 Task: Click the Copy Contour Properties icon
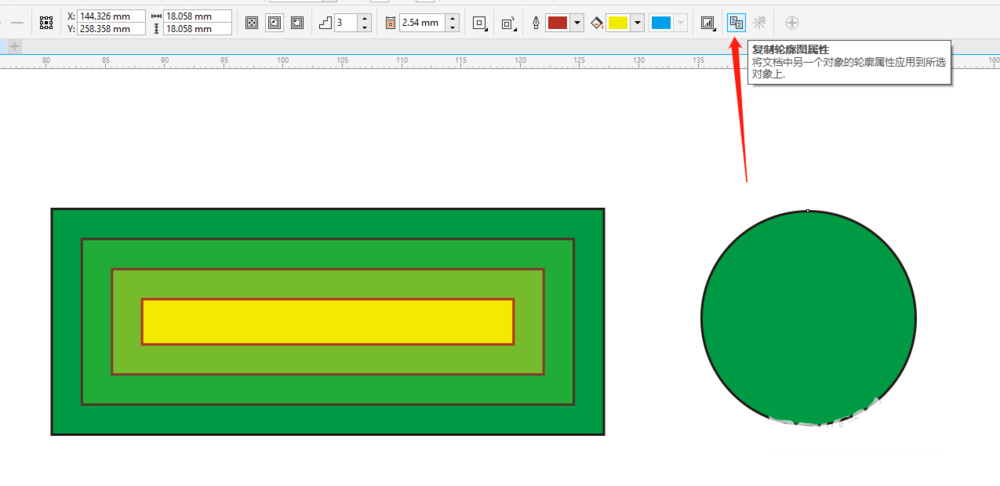[736, 22]
